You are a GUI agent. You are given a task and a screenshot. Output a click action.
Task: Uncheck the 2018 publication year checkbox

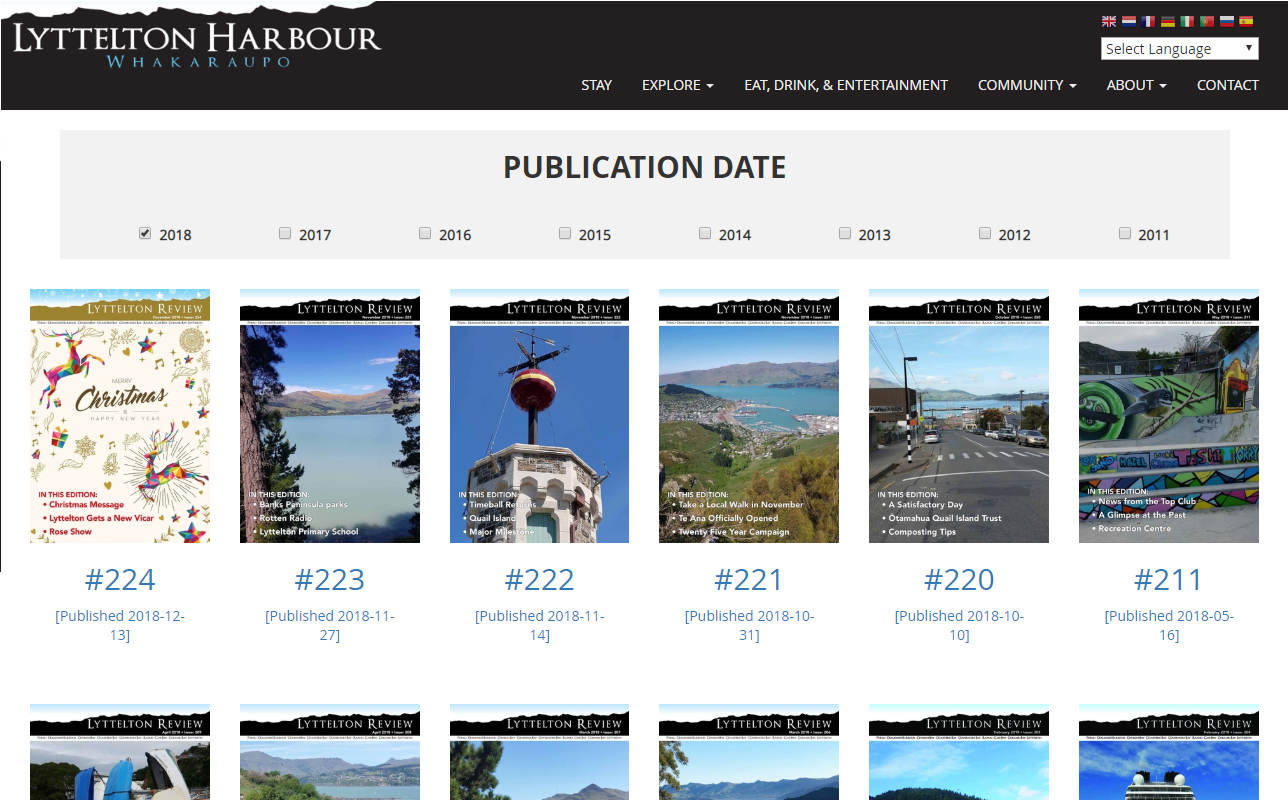pos(145,233)
